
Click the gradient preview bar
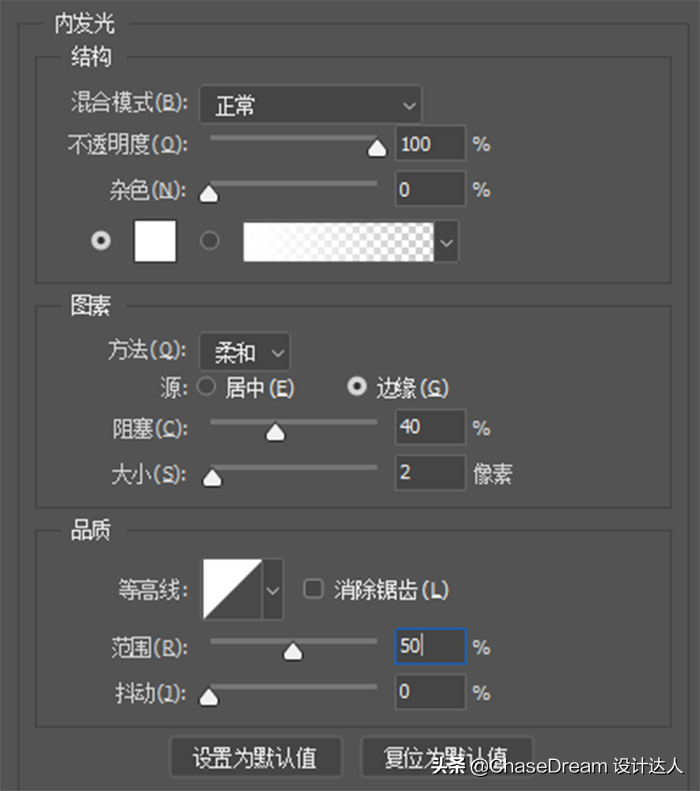338,242
